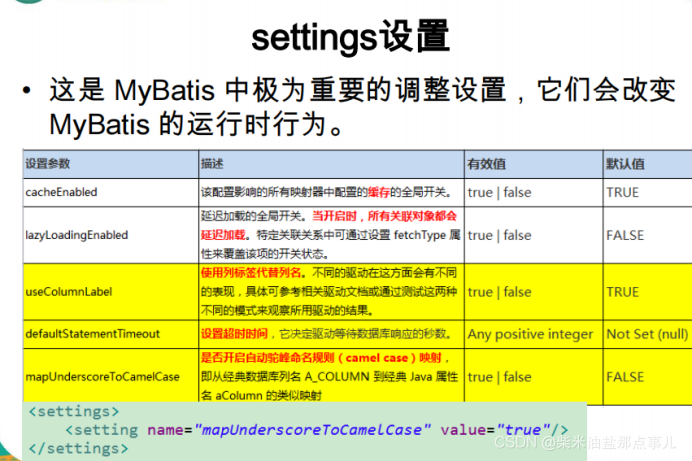Click 'true | false' in lazyLoadingEnabled row
Viewport: 692px width, 461px height.
[x=499, y=235]
